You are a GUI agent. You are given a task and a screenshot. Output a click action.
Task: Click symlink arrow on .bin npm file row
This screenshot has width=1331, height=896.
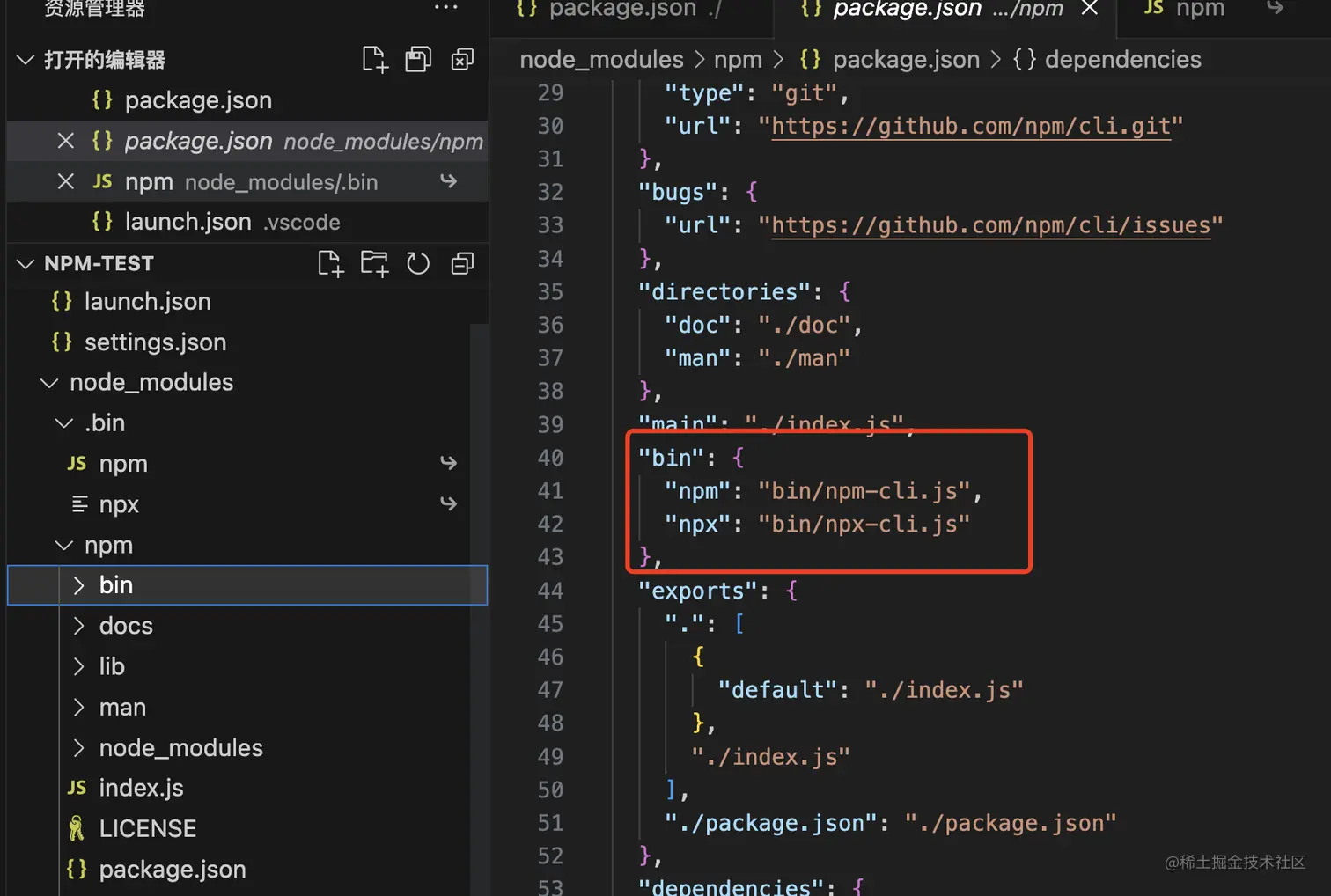tap(449, 462)
